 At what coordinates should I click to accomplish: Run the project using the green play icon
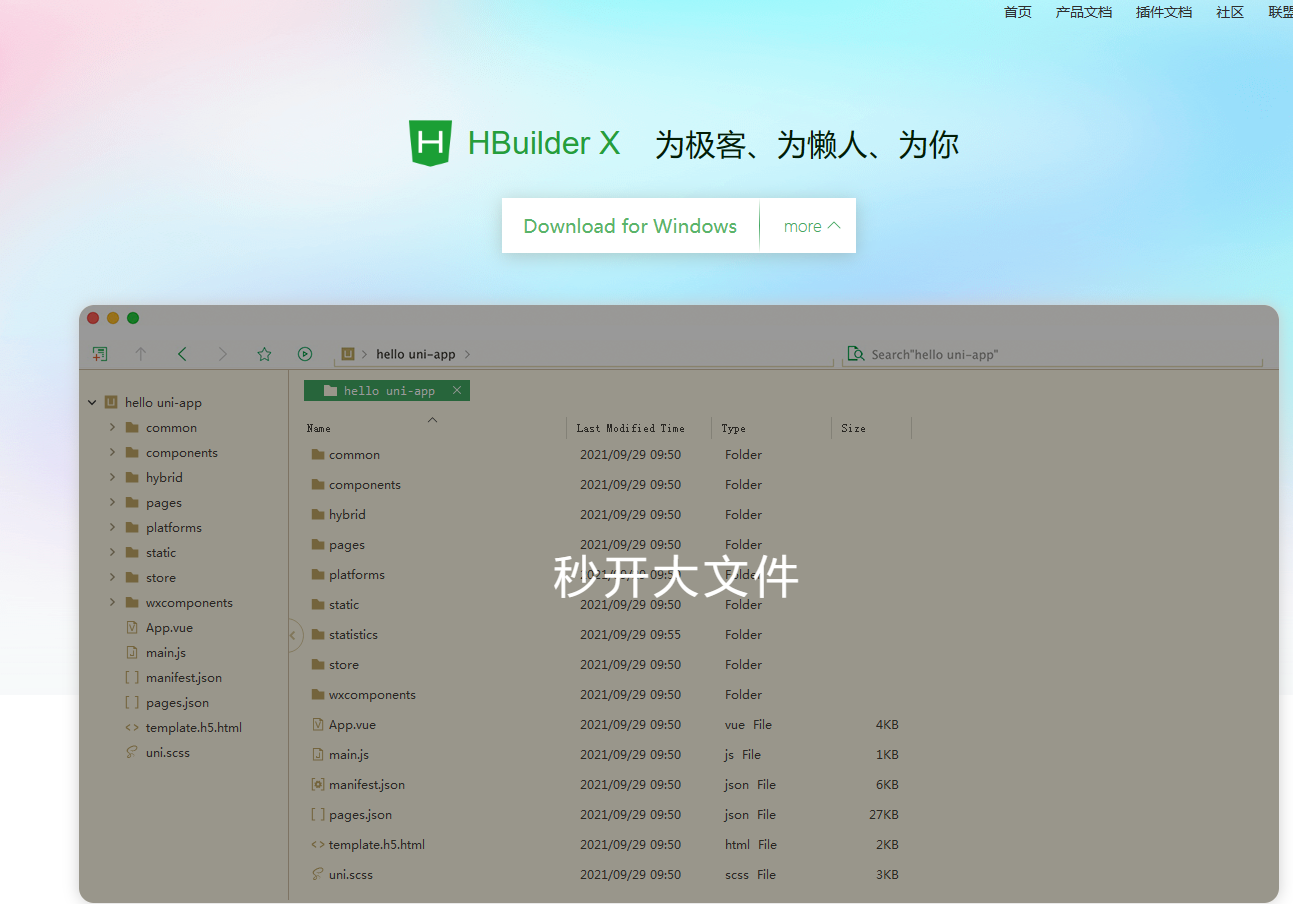[x=304, y=353]
